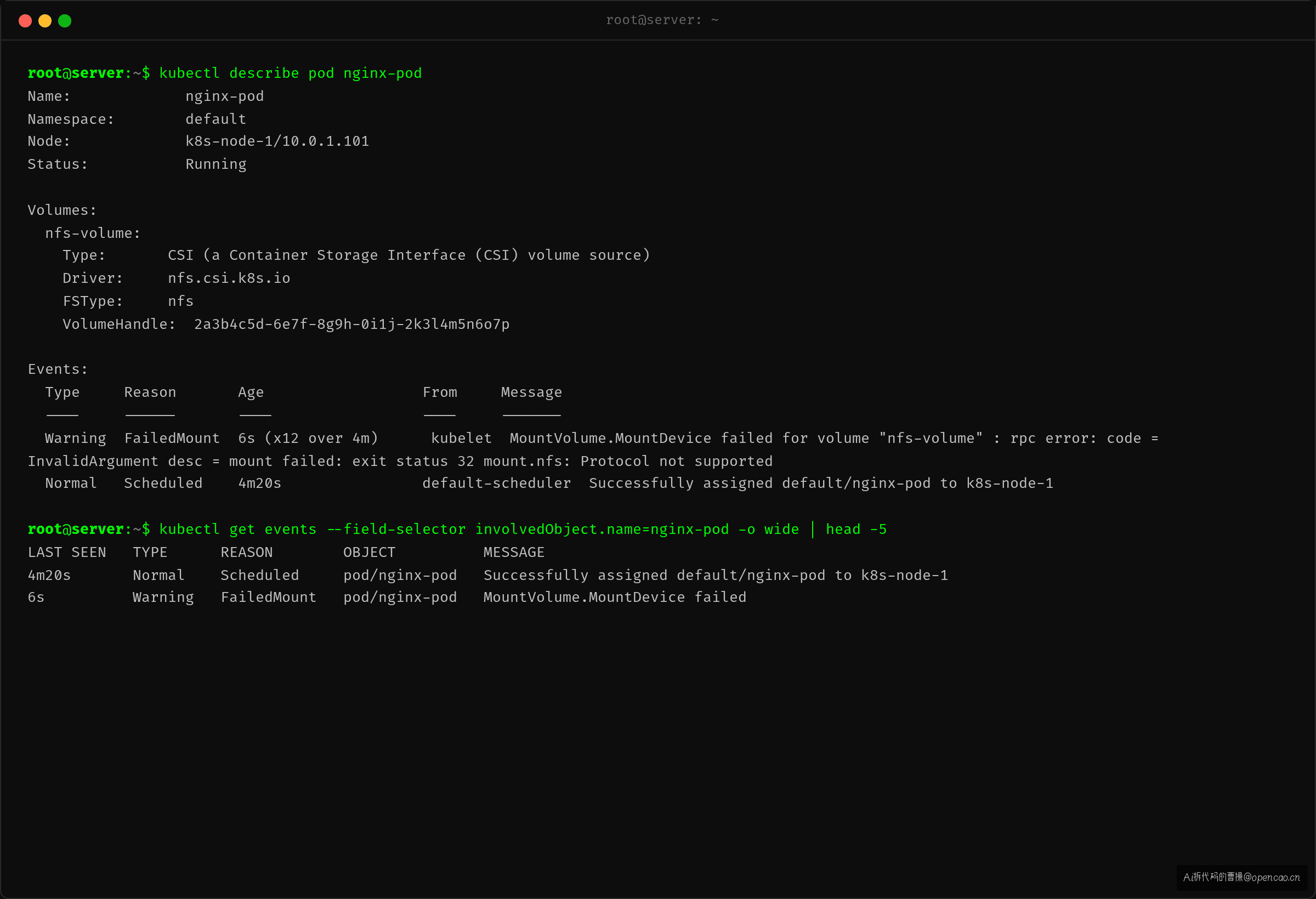Click the 'MESSAGE' column header
The image size is (1316, 899).
pos(514,553)
